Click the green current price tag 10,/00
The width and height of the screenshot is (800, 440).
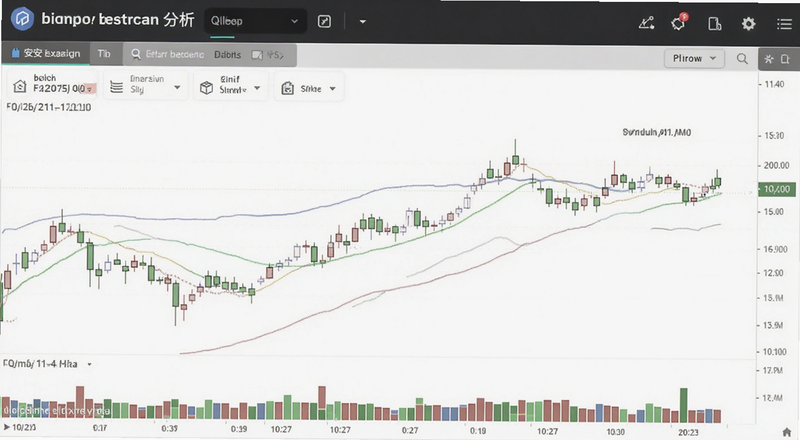coord(777,189)
